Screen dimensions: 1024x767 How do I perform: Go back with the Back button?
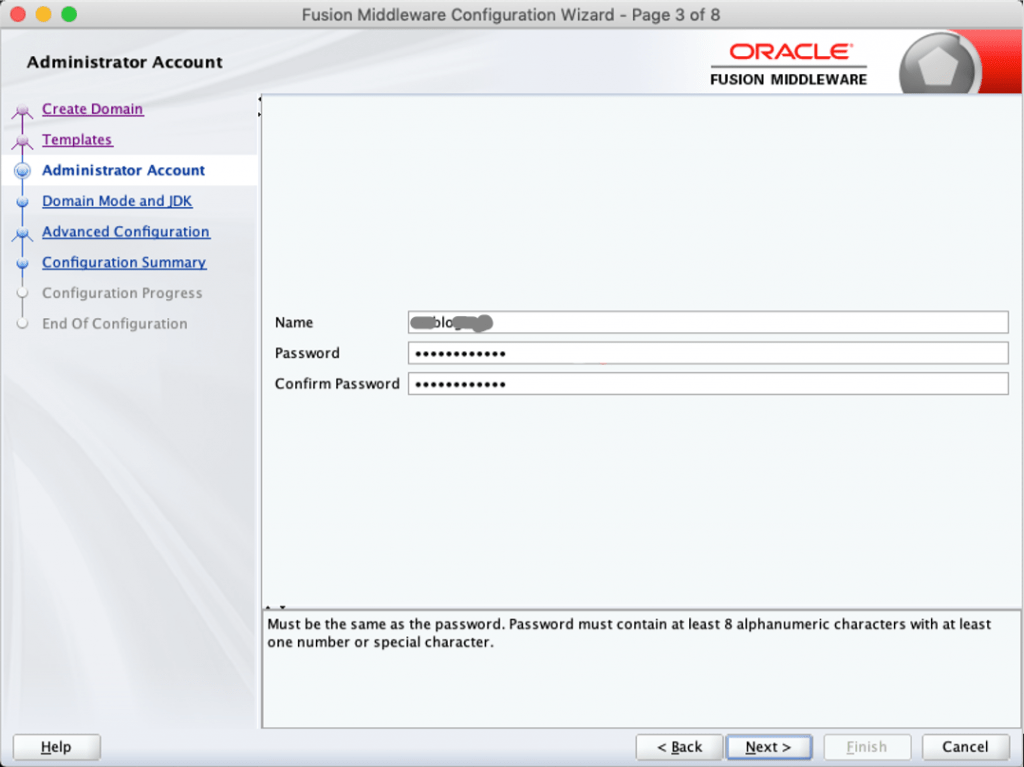[679, 747]
